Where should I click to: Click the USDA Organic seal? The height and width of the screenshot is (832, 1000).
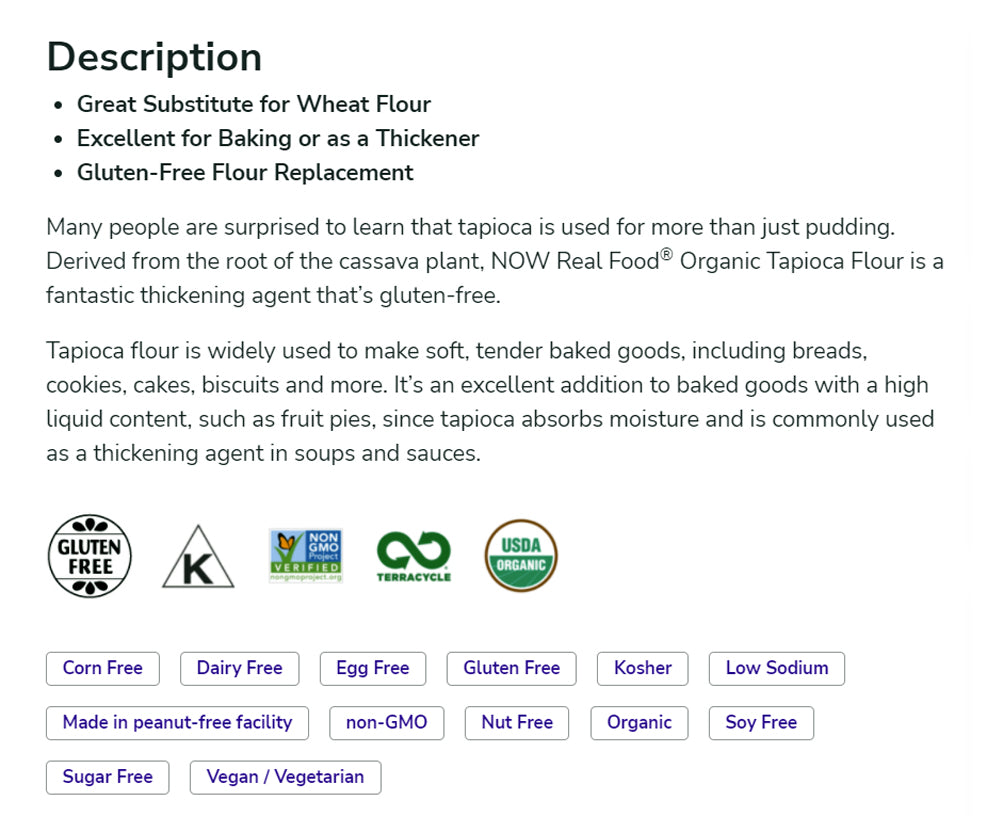[521, 556]
